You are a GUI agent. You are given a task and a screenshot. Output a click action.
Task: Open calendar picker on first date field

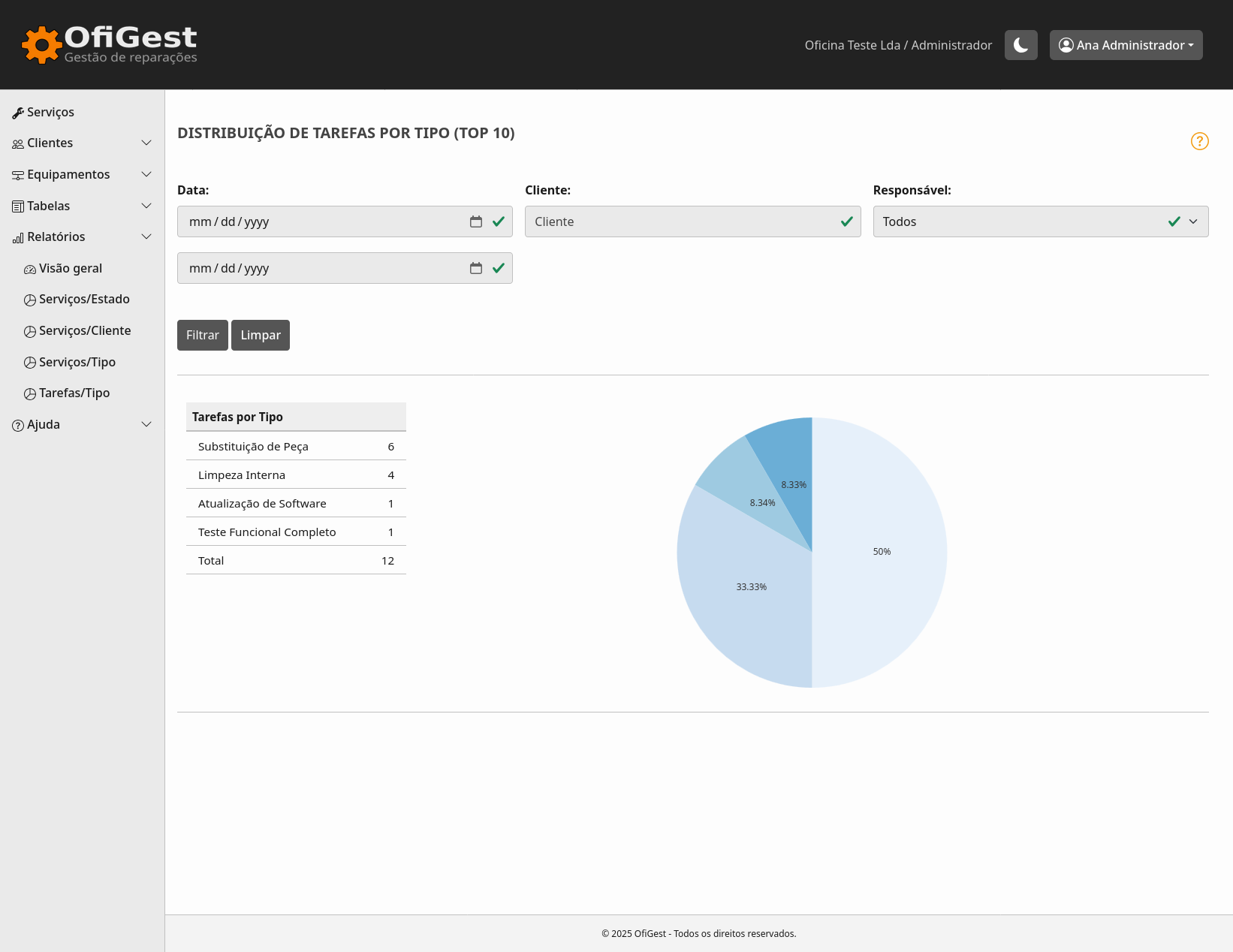click(x=475, y=221)
